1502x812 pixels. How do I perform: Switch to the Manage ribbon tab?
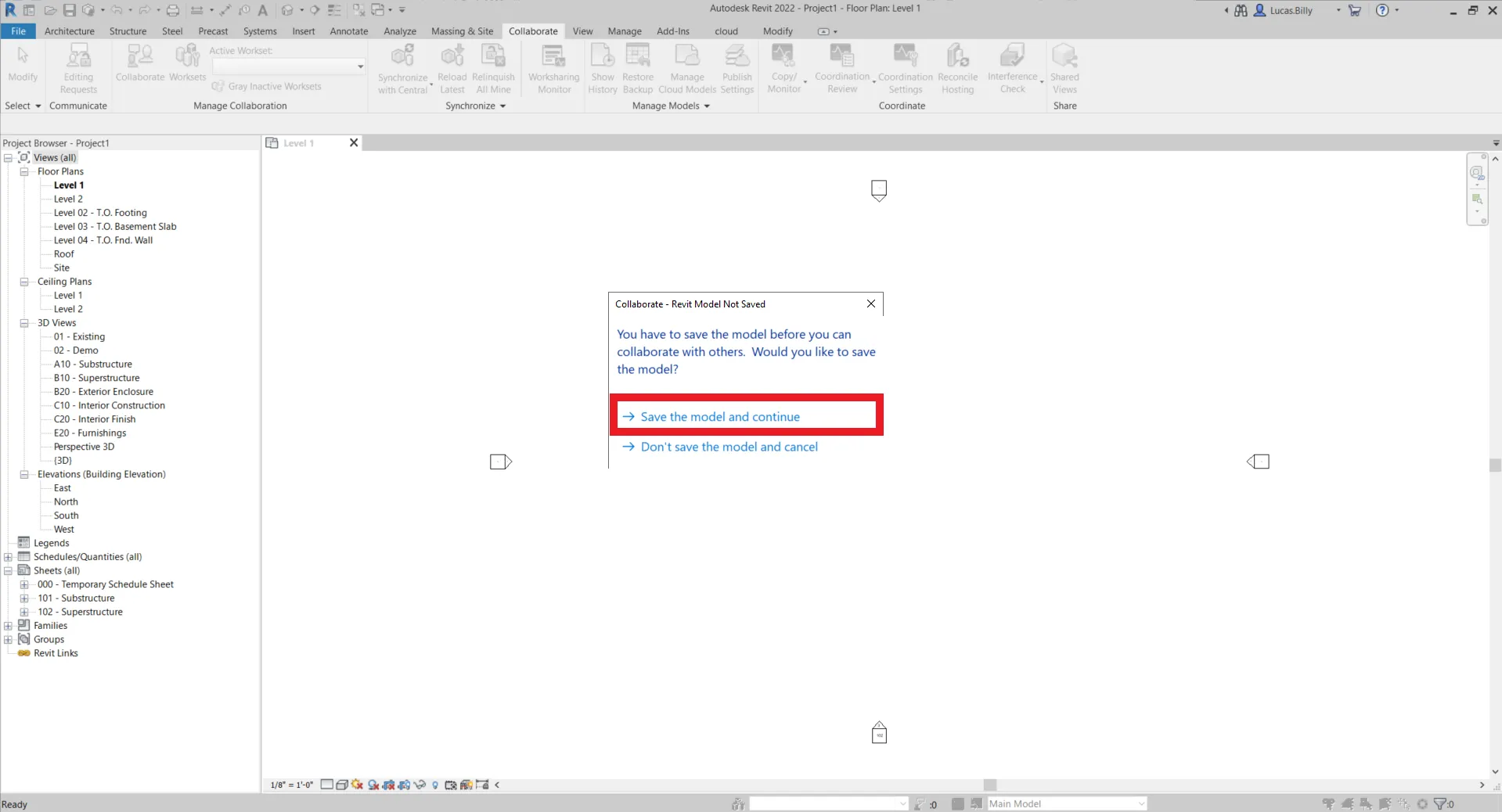coord(625,31)
